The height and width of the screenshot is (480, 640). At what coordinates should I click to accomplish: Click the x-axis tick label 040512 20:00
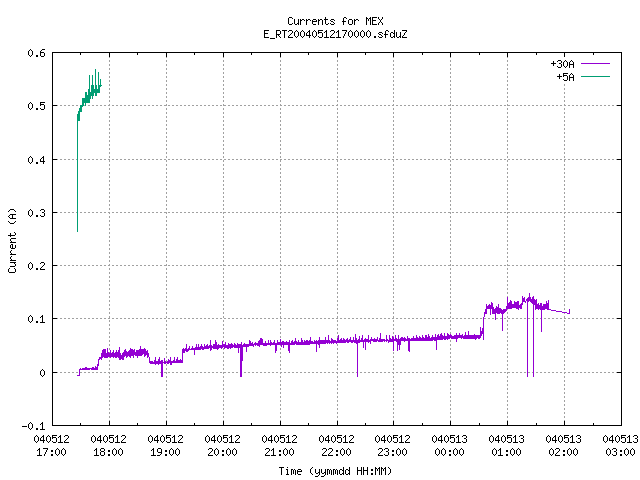click(222, 445)
